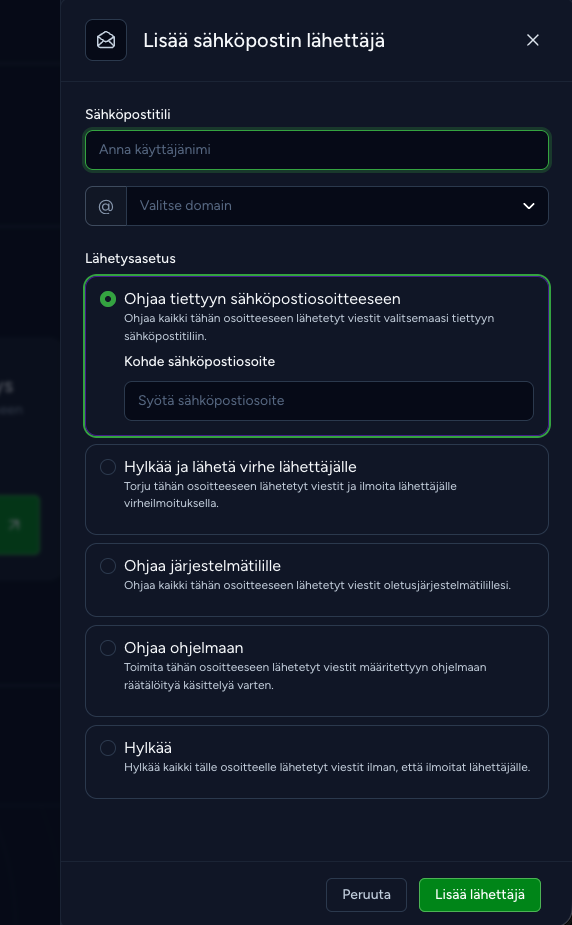Expand the domain list using the chevron arrow

pyautogui.click(x=529, y=206)
